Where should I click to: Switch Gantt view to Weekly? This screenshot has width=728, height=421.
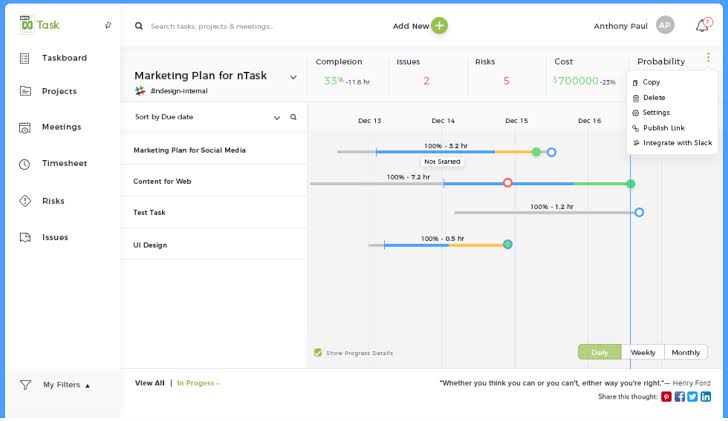643,352
